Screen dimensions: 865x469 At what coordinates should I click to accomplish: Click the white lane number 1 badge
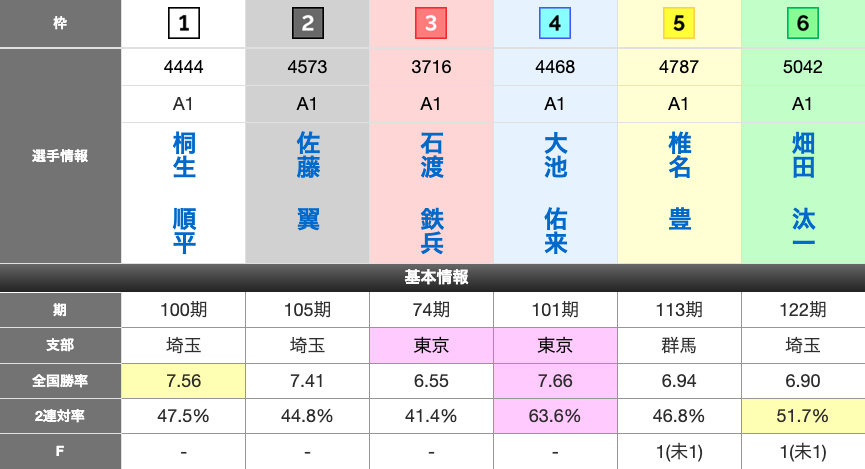(183, 23)
